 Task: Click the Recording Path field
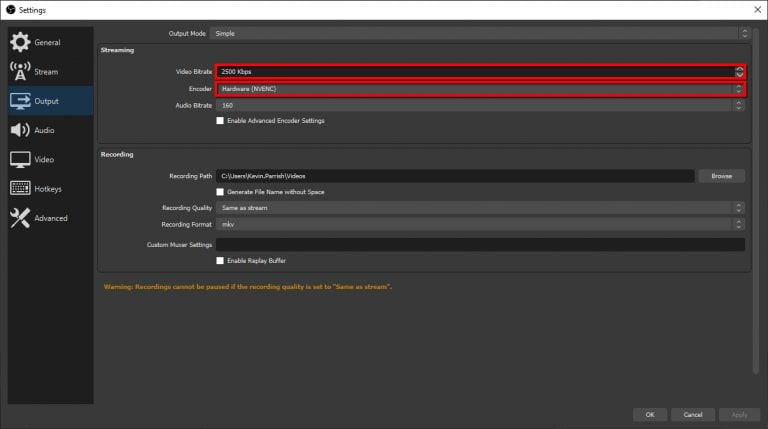pos(455,176)
